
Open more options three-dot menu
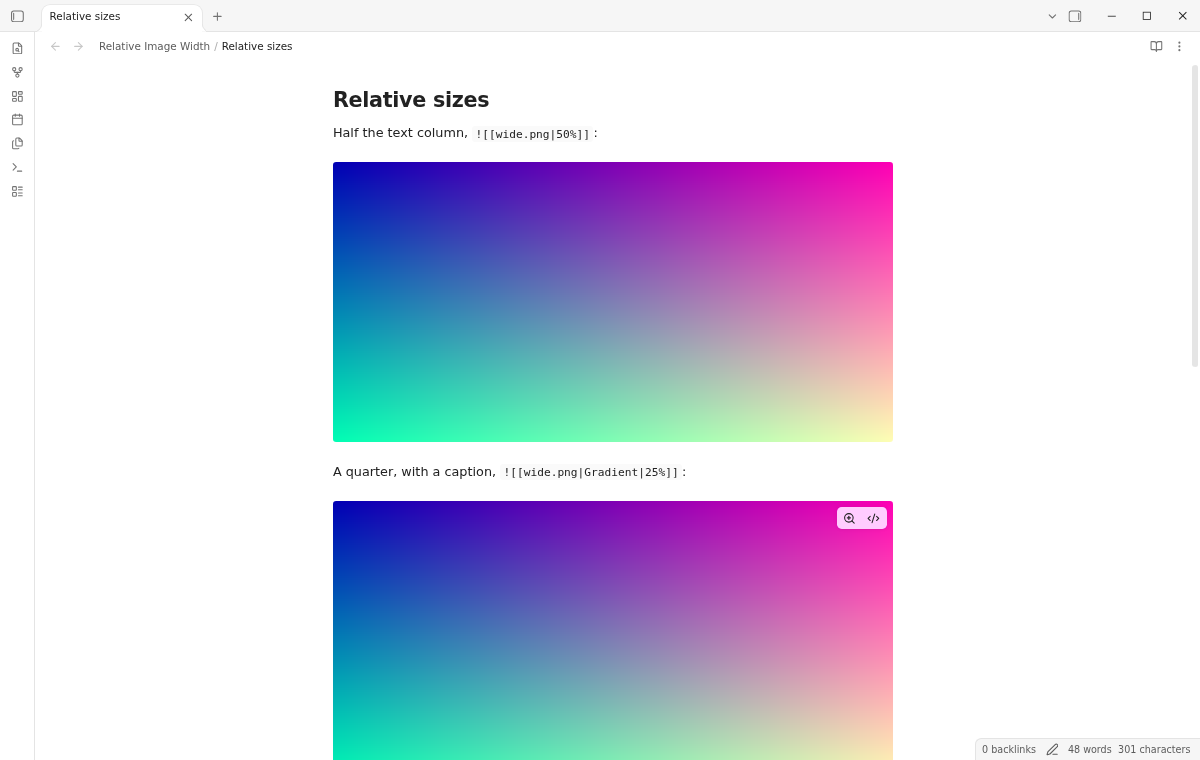click(x=1179, y=46)
